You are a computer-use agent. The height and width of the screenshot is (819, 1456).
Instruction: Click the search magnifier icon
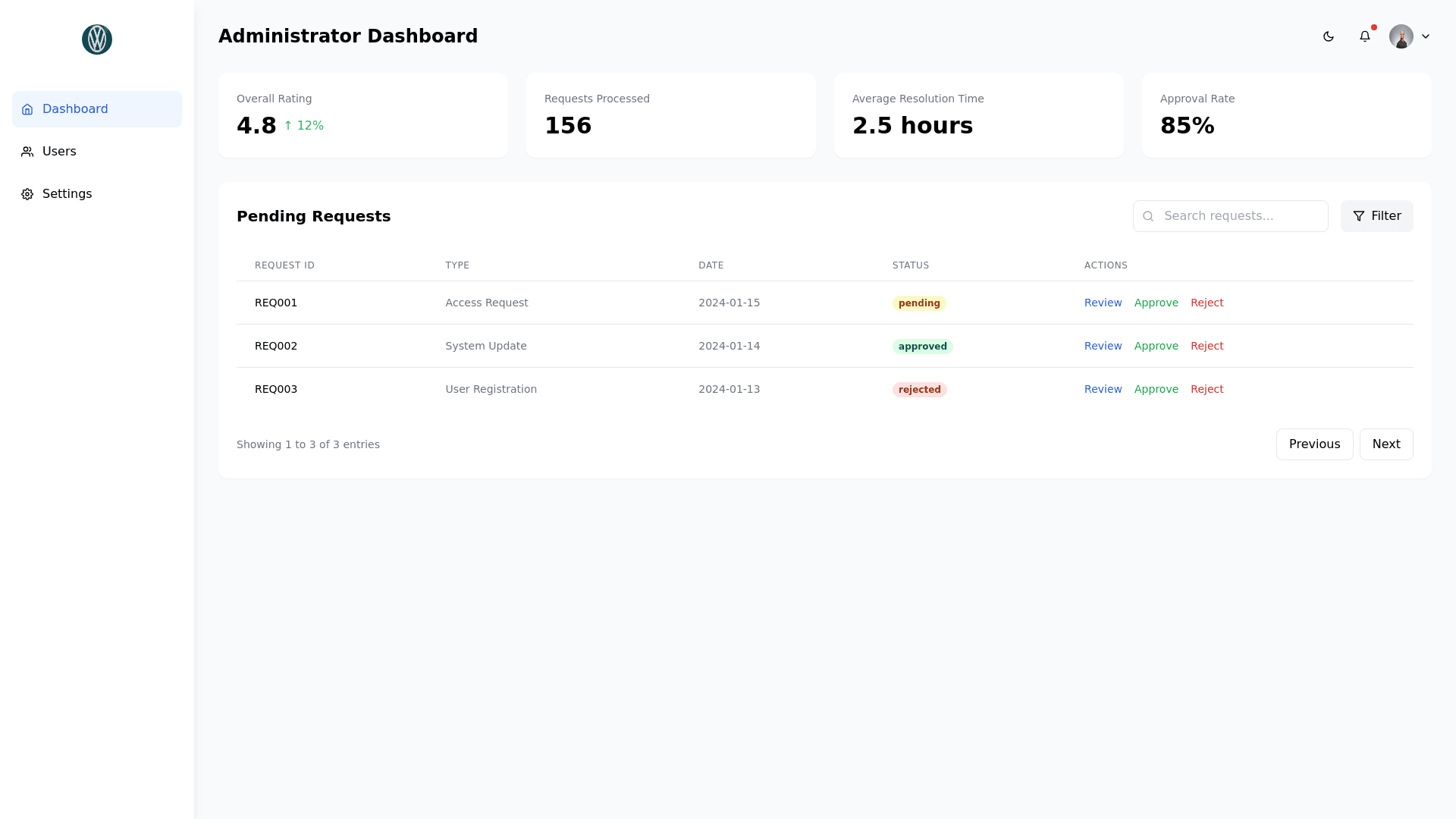click(1148, 216)
